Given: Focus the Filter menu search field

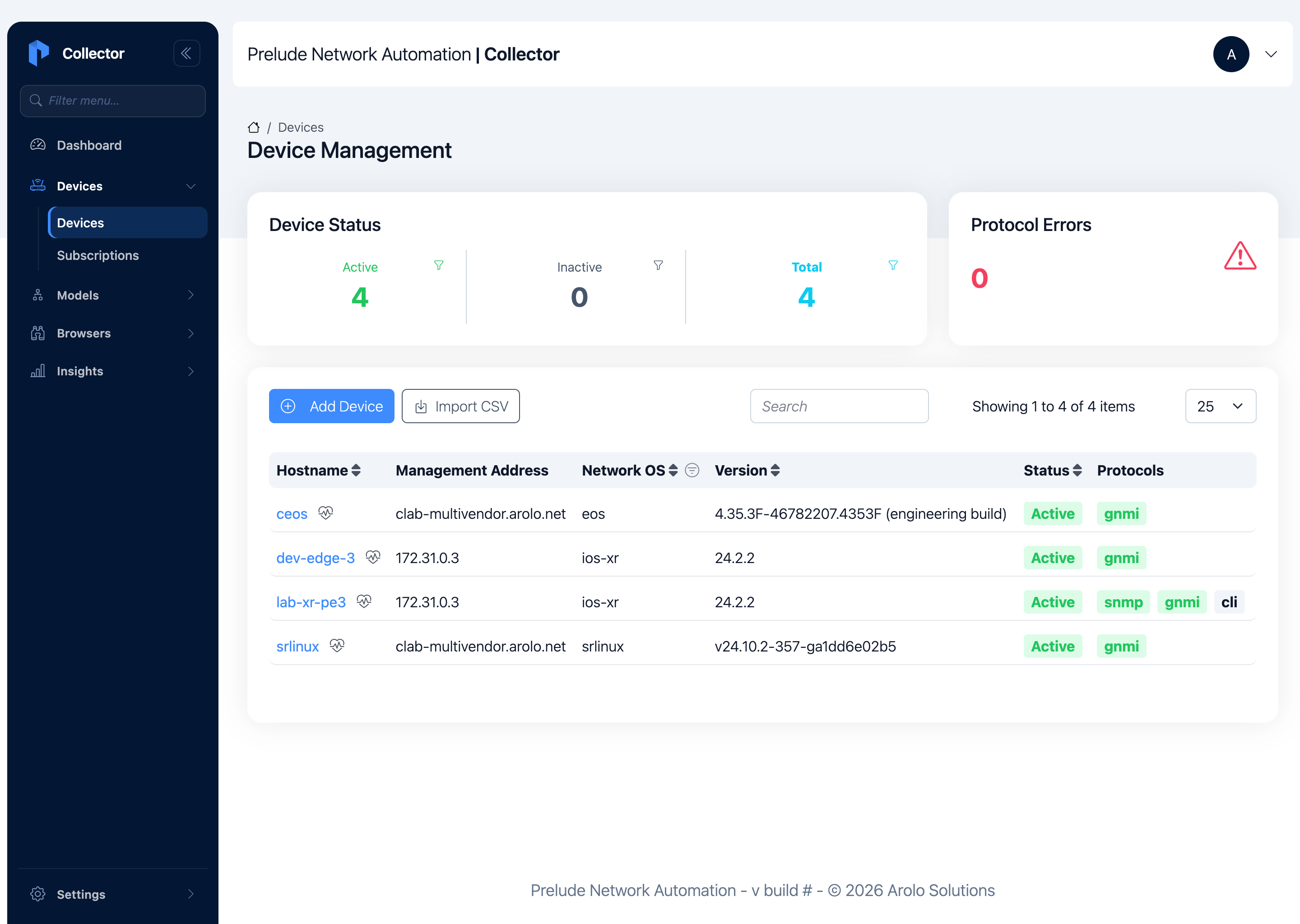Looking at the screenshot, I should [x=113, y=101].
